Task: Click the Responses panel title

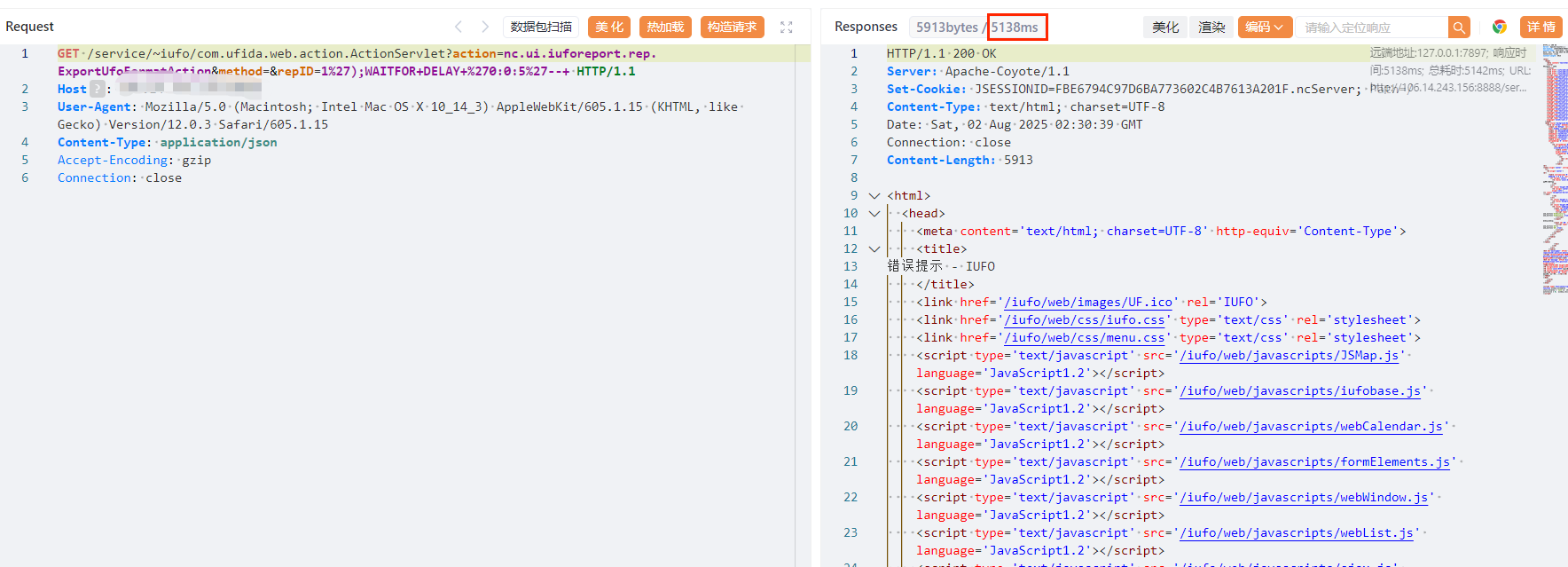Action: pos(866,27)
